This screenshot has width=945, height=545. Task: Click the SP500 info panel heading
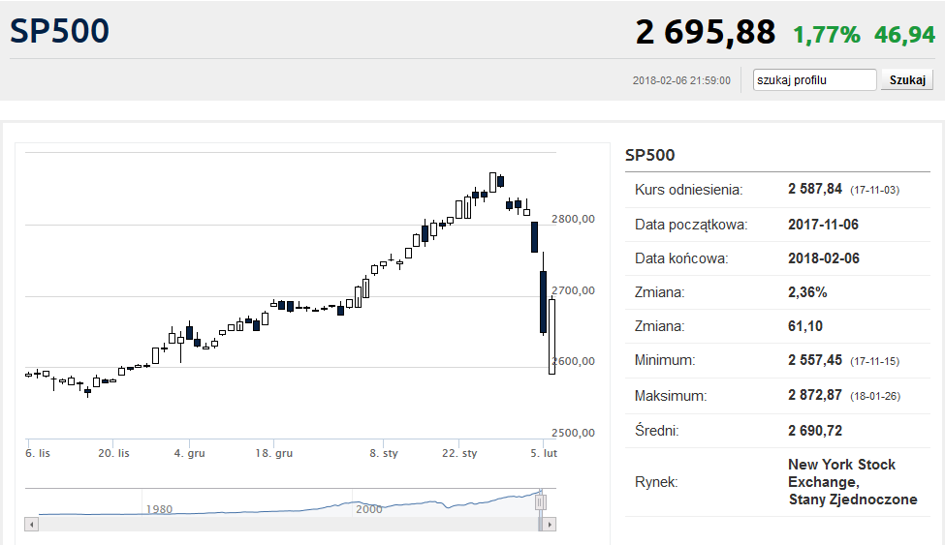coord(650,155)
